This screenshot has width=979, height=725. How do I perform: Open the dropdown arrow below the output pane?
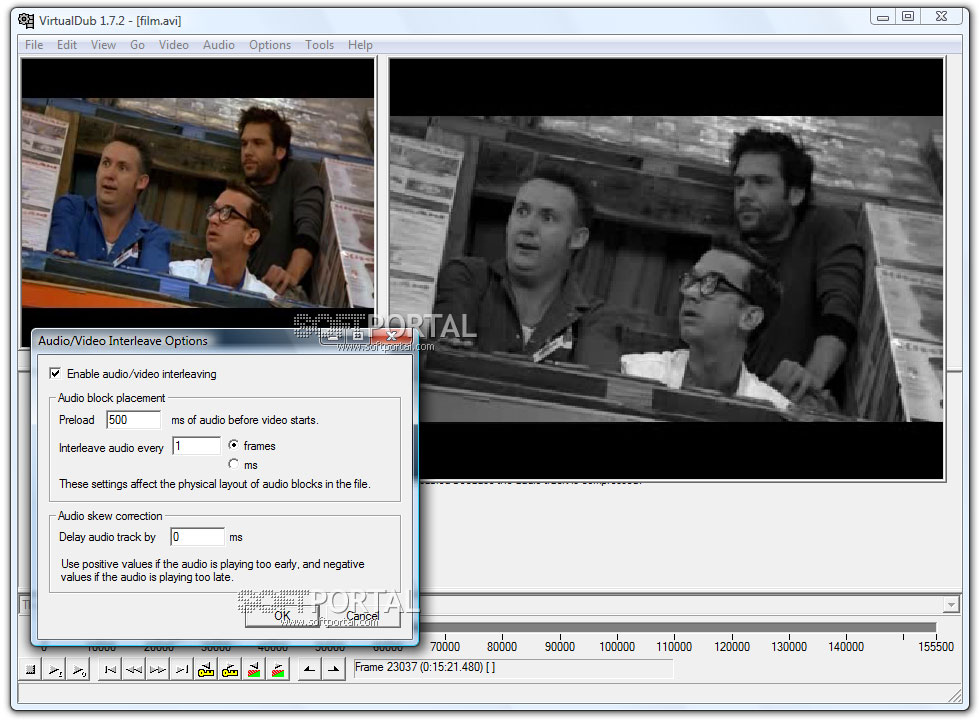pyautogui.click(x=950, y=605)
